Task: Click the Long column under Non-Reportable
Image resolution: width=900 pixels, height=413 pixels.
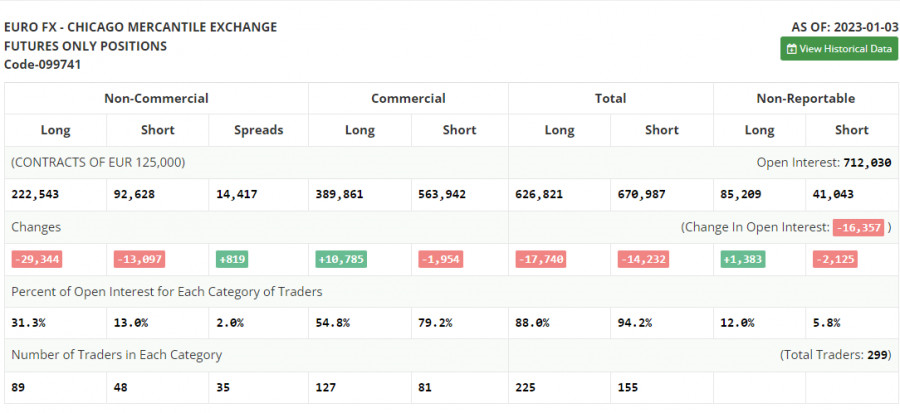Action: coord(759,130)
